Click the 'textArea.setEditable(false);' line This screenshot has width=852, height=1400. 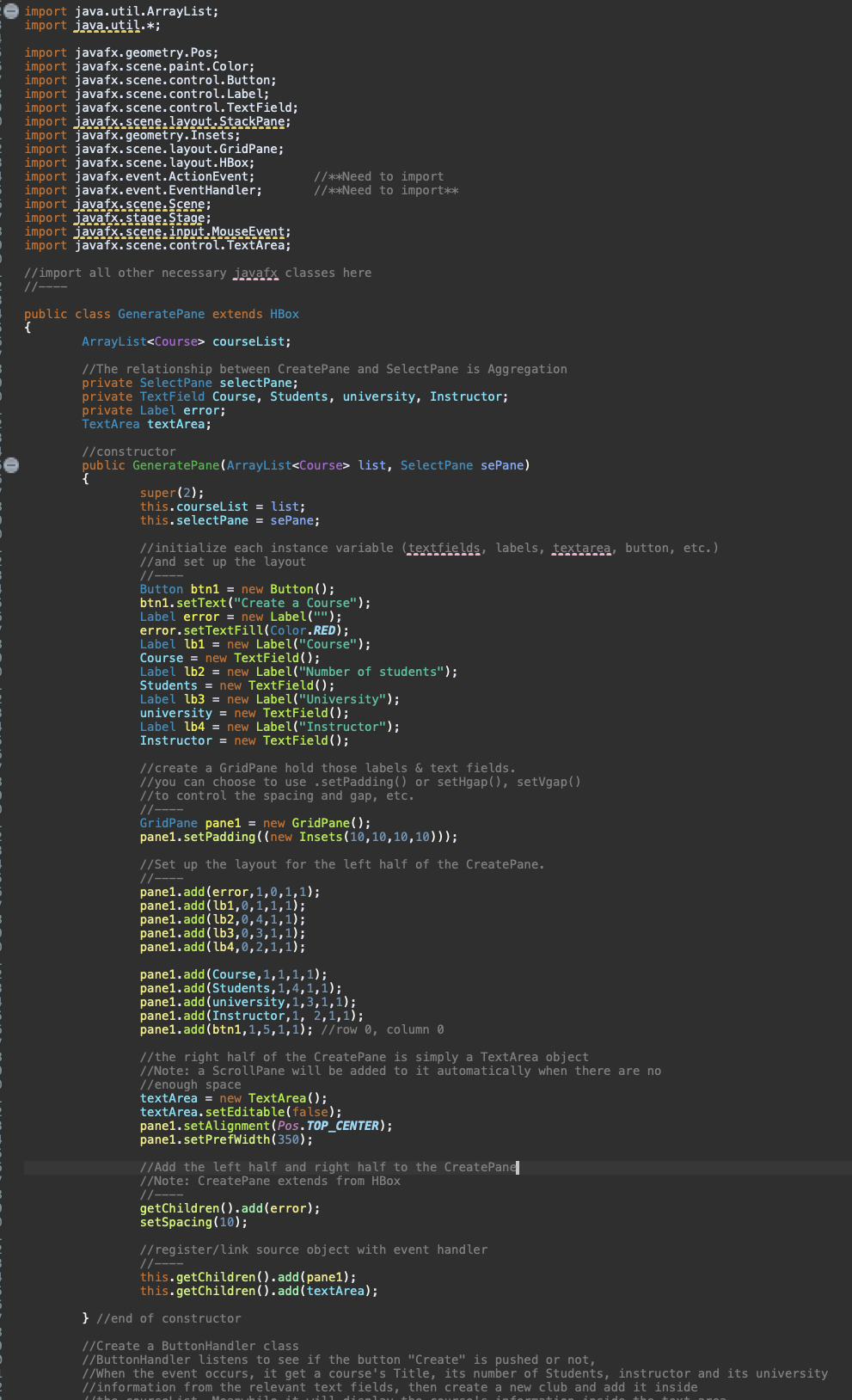[x=241, y=1112]
